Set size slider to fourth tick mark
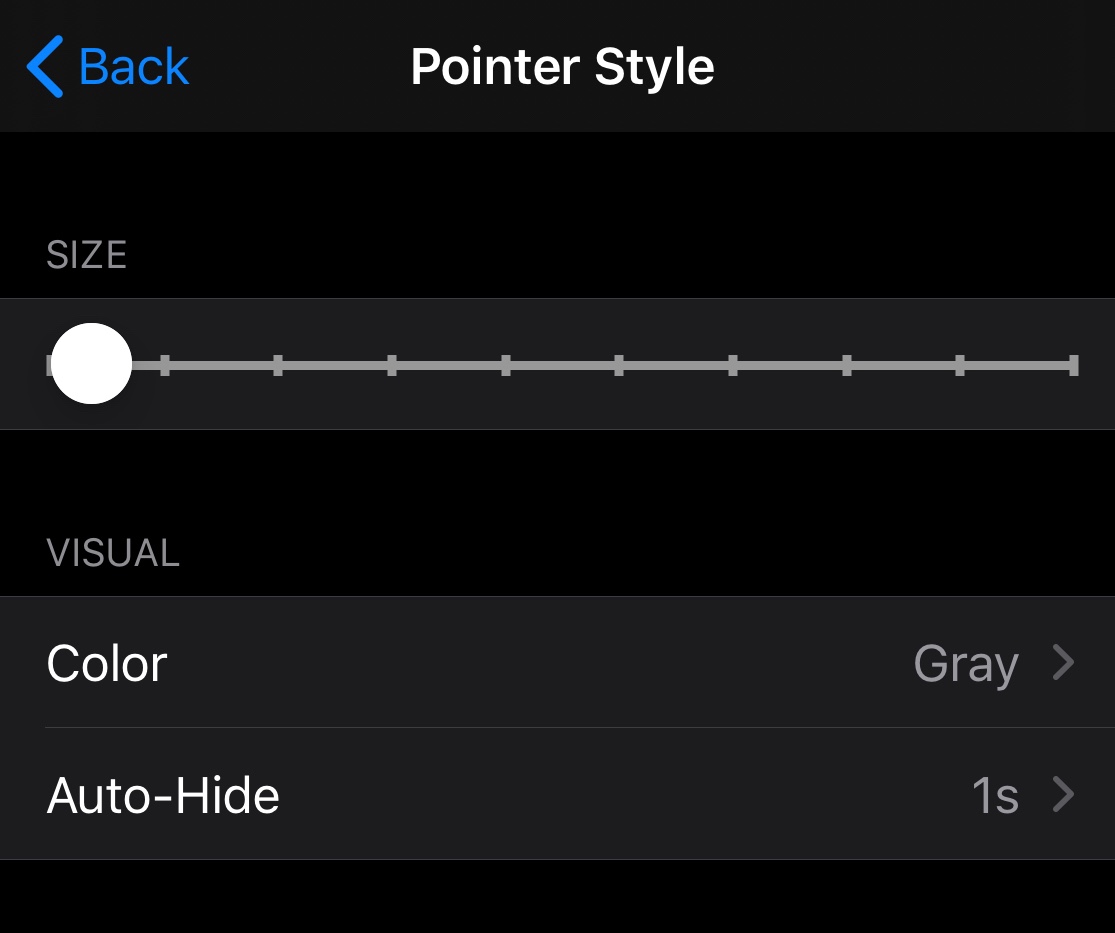 (x=392, y=365)
